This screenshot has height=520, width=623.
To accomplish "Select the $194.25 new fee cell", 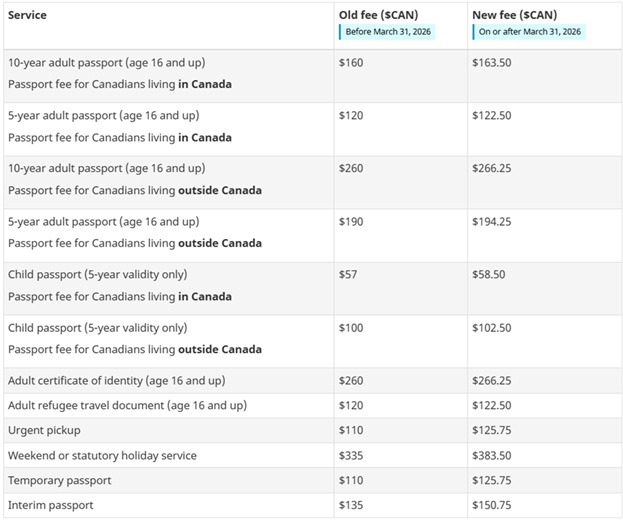I will click(492, 221).
